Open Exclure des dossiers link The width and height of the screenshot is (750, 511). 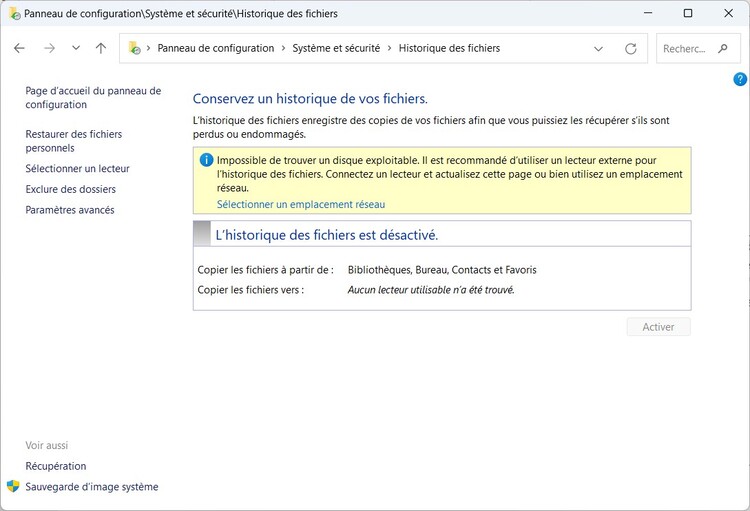pos(70,189)
